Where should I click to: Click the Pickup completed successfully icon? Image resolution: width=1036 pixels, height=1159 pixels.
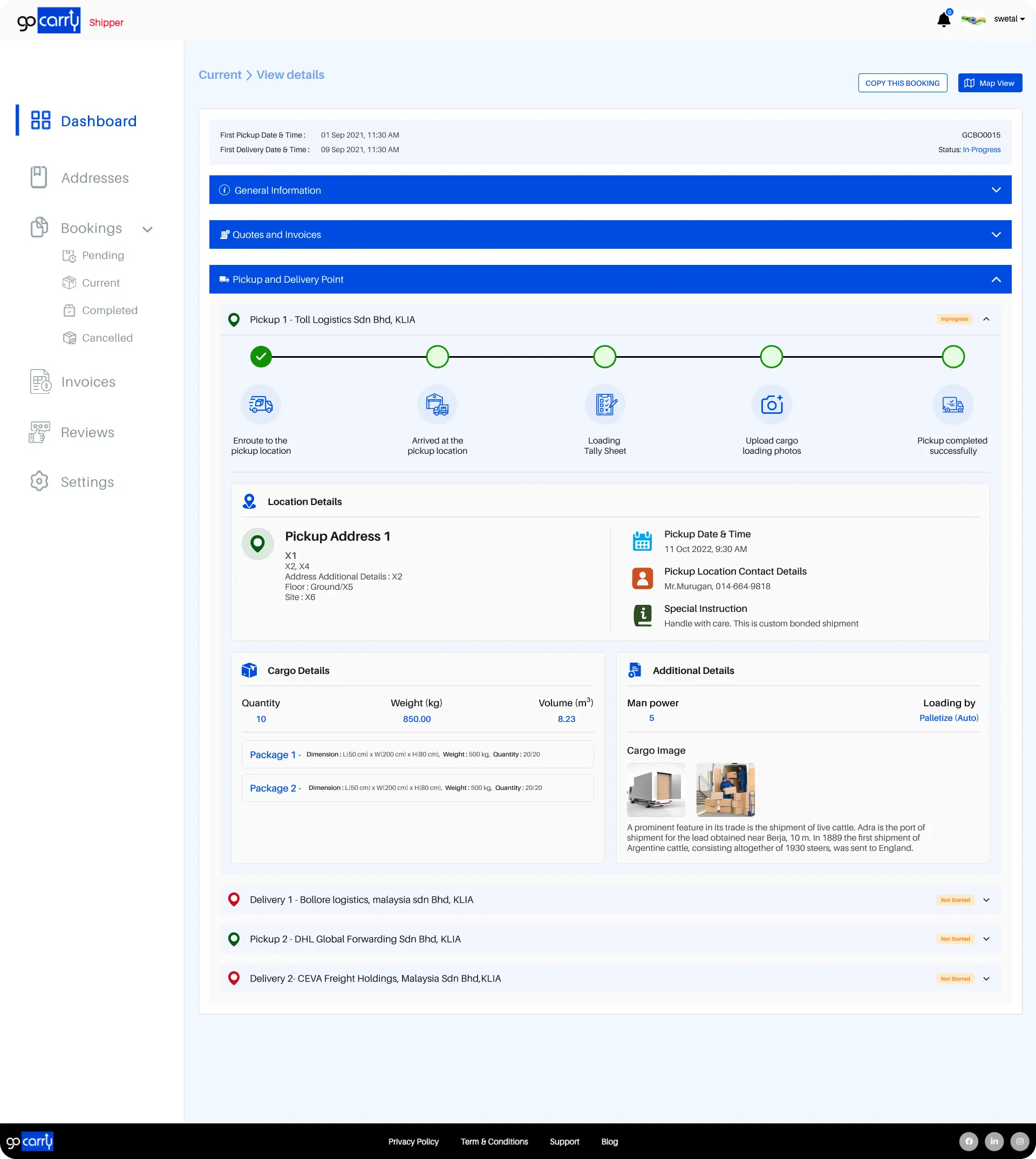(952, 405)
